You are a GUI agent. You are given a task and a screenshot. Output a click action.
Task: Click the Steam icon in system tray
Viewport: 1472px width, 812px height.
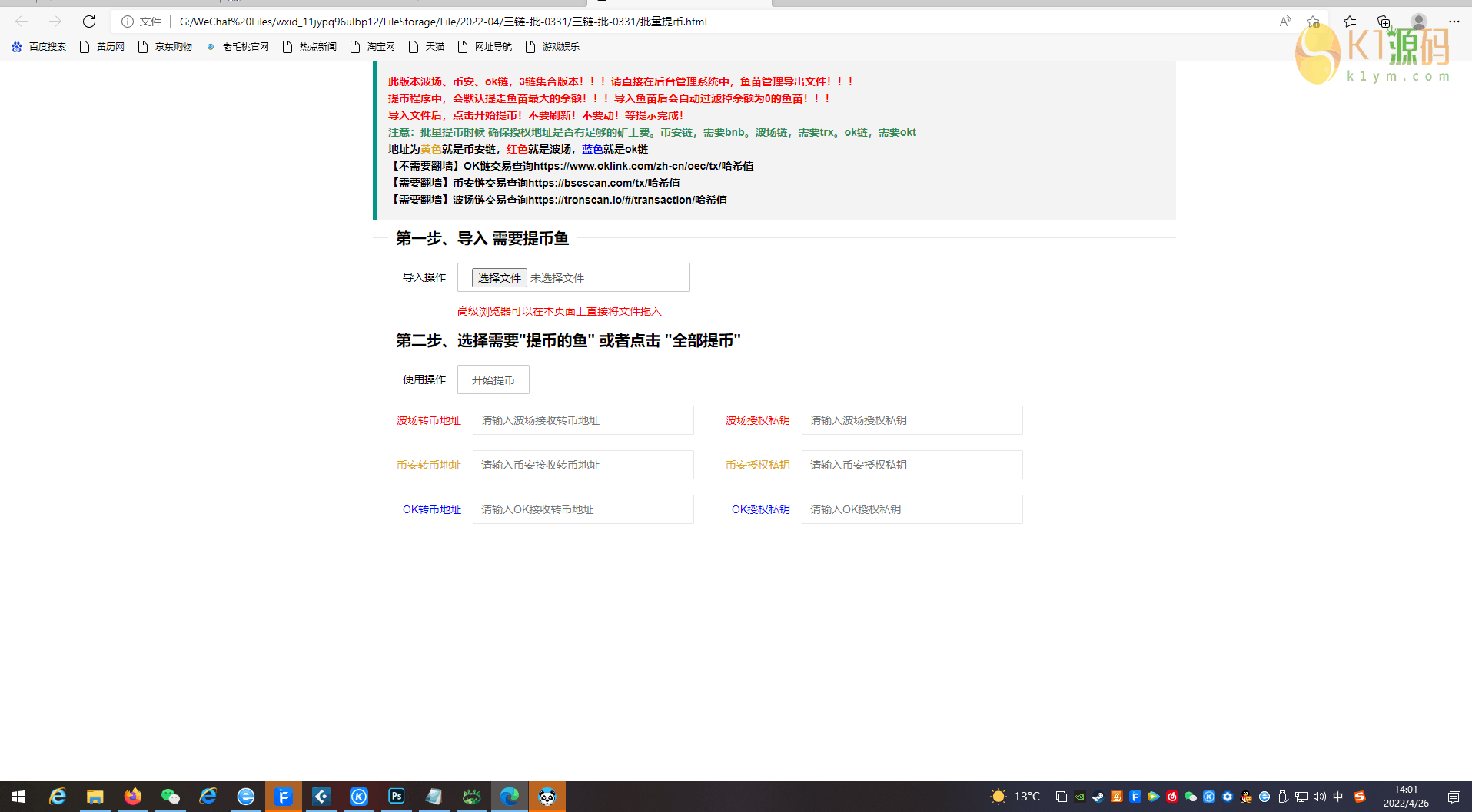click(x=1098, y=797)
